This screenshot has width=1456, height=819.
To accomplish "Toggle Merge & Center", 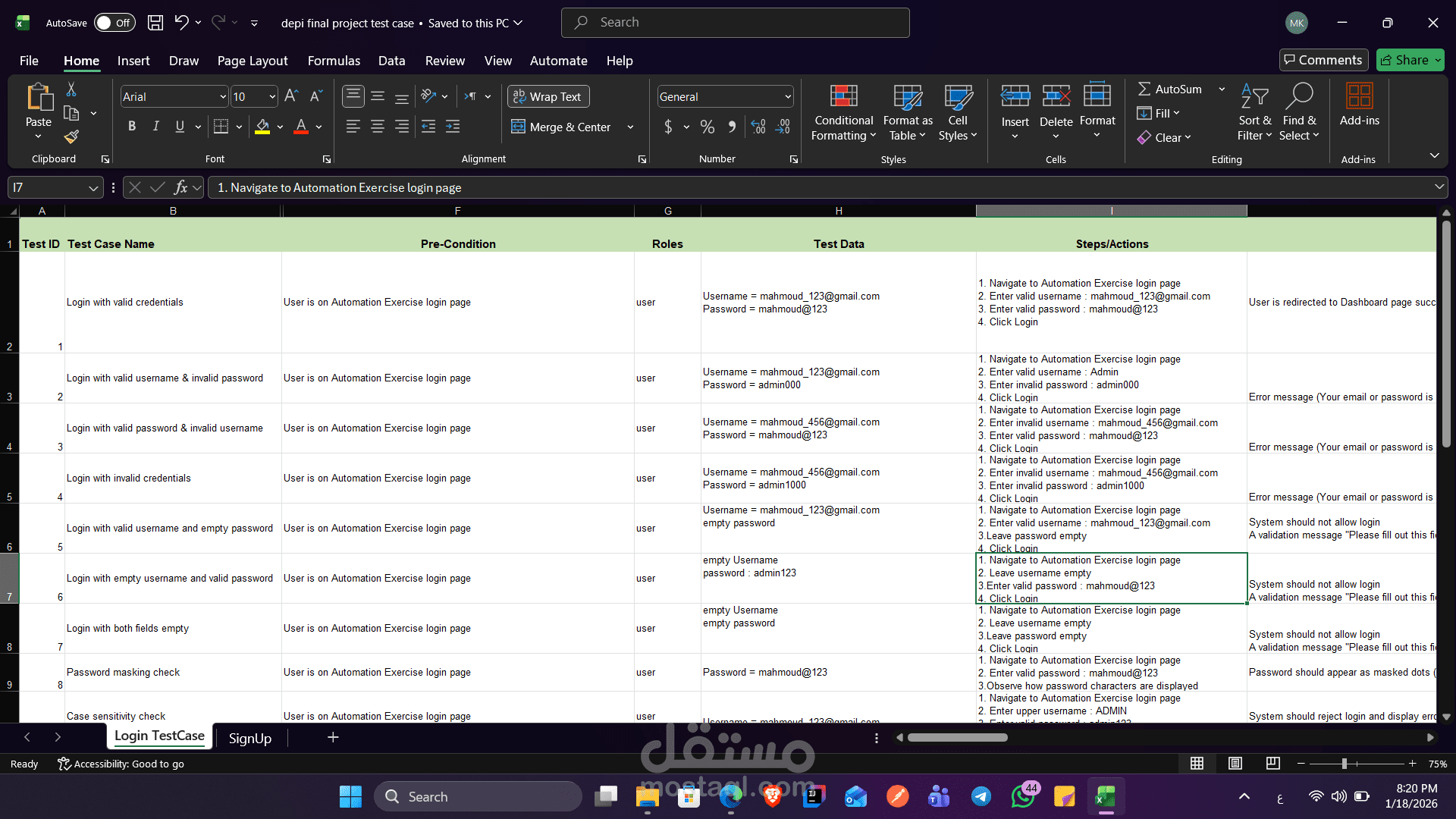I will tap(562, 127).
